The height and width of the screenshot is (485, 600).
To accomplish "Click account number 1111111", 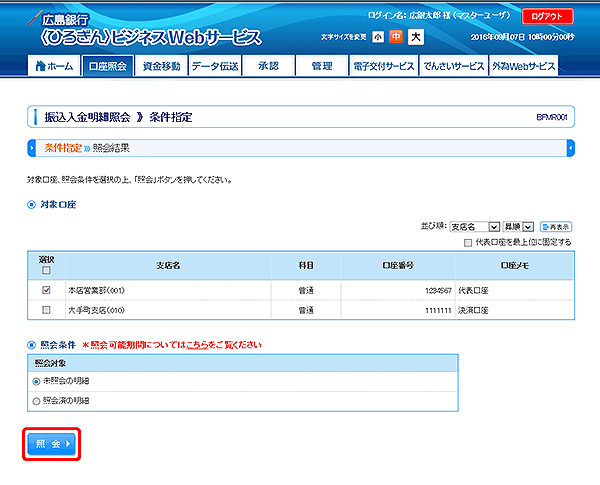I will point(438,310).
